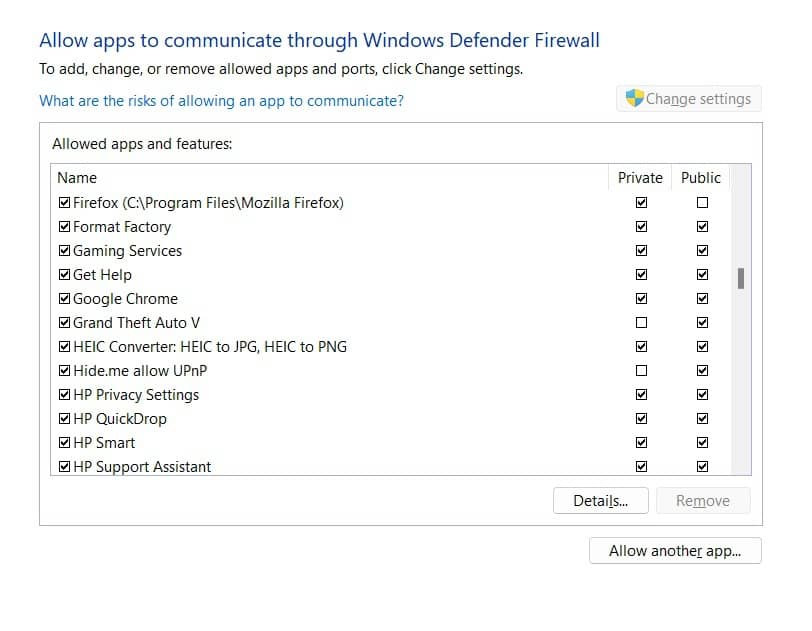This screenshot has width=812, height=631.
Task: Uncheck HP Privacy Settings Public checkbox
Action: pos(702,394)
